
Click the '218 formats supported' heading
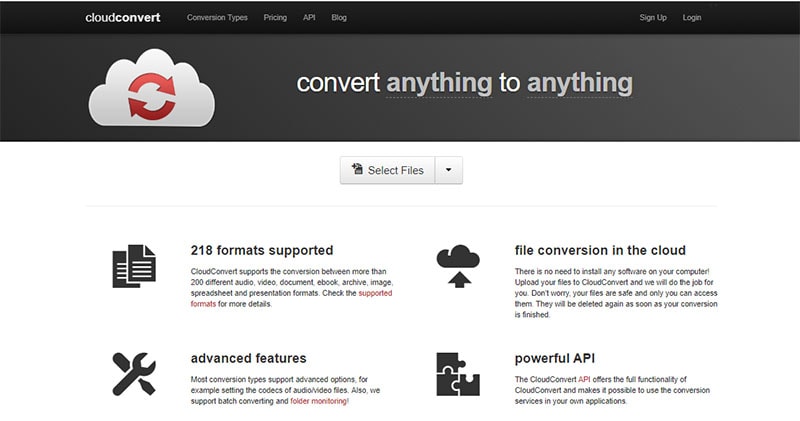(262, 250)
